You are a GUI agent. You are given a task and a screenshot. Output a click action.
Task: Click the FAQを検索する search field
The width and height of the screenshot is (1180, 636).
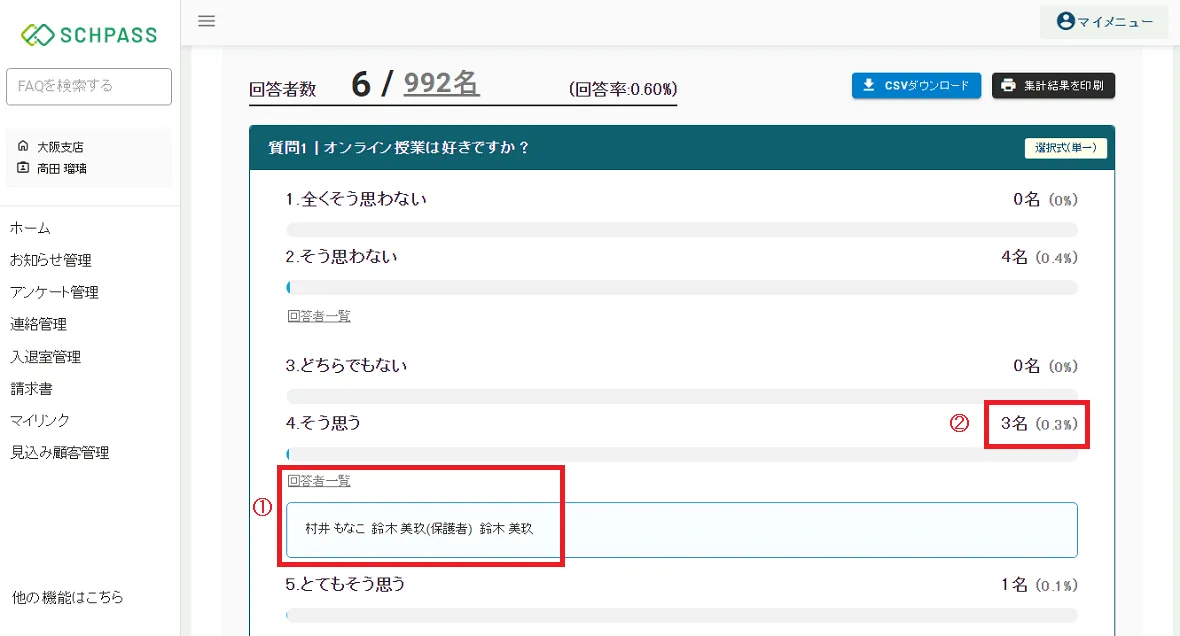89,87
